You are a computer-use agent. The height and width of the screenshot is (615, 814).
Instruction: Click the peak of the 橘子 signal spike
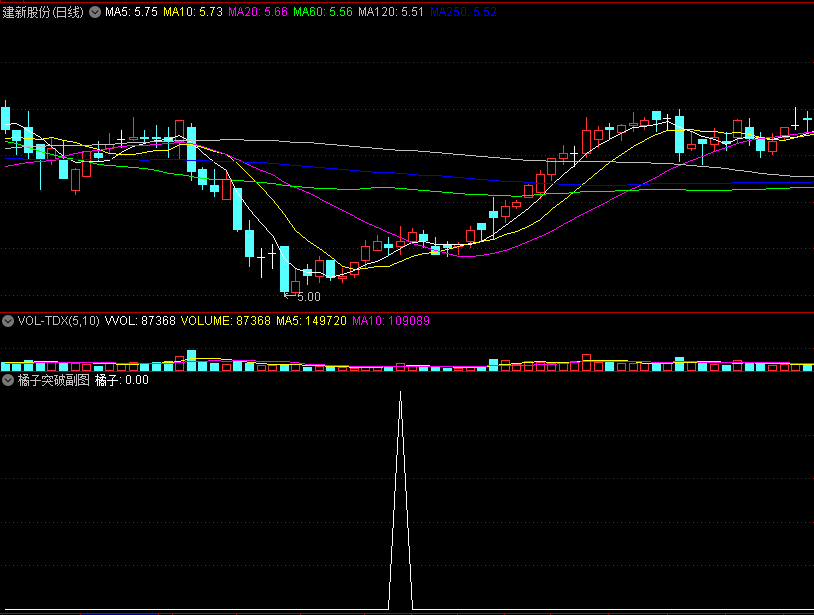[x=400, y=392]
